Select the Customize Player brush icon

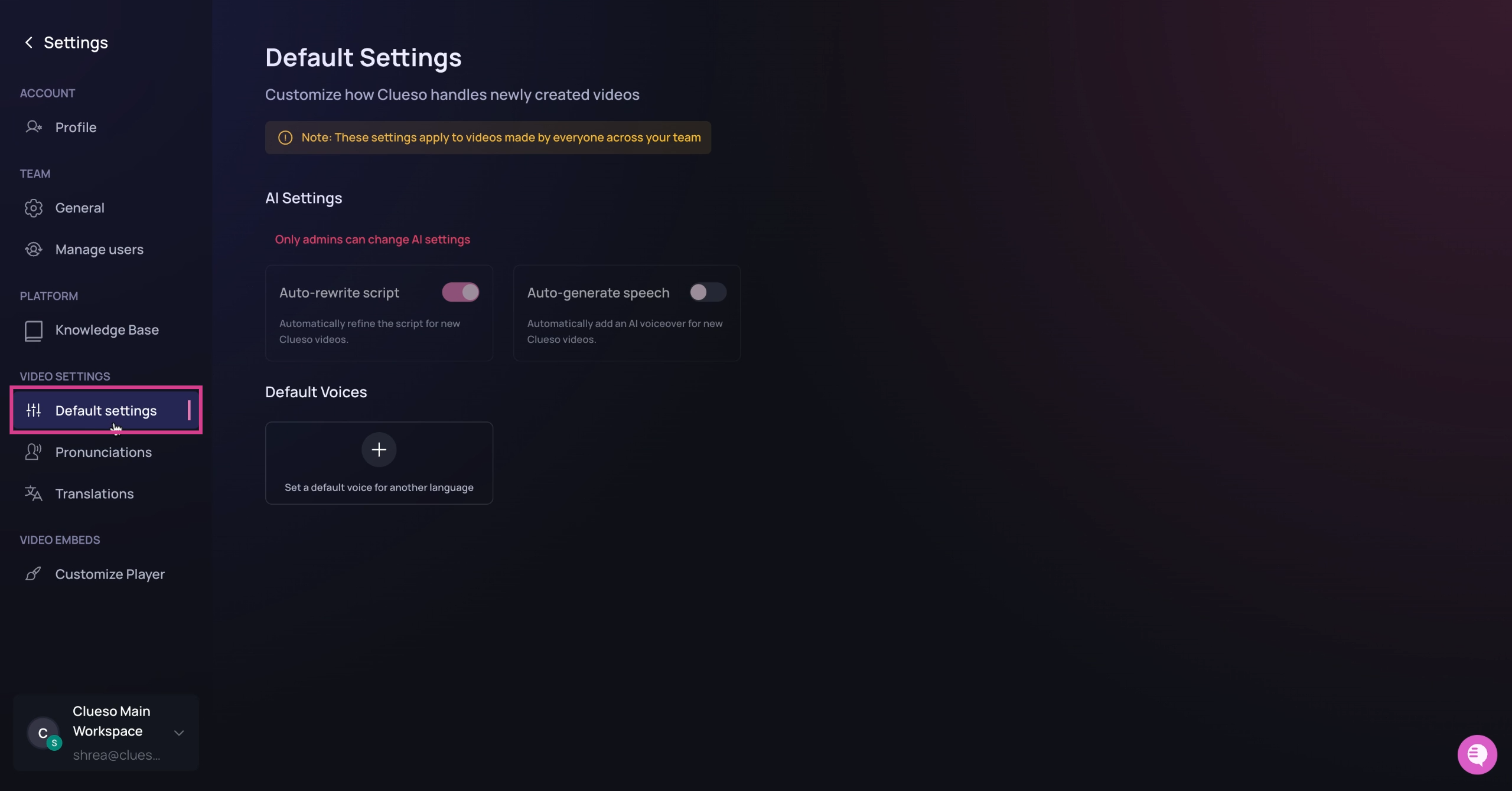coord(34,573)
